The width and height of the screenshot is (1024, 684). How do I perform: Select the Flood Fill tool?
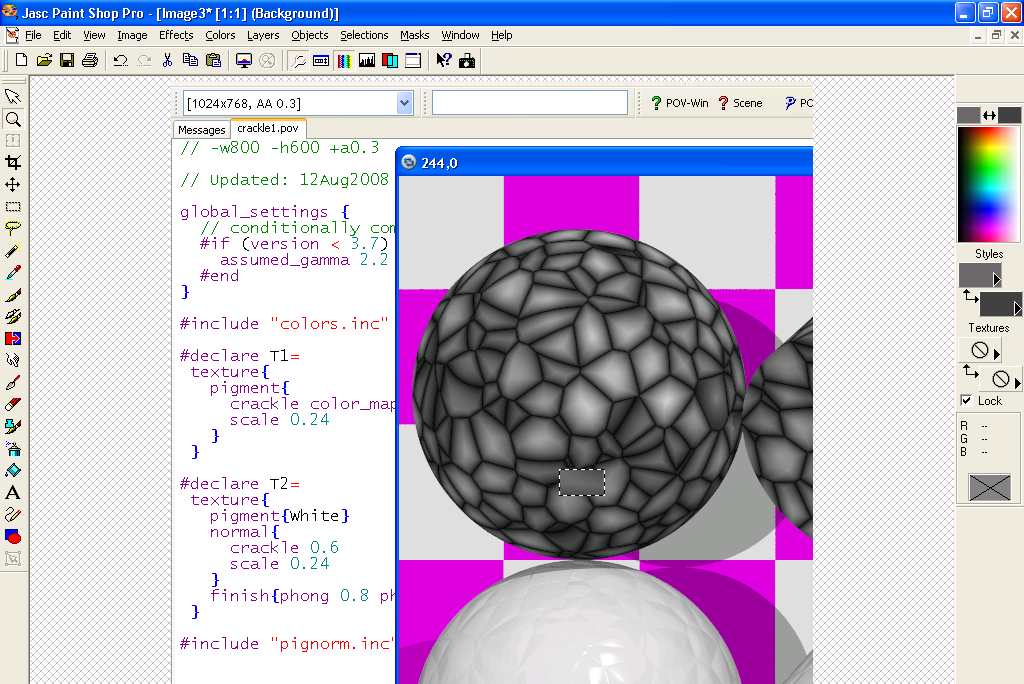tap(13, 470)
